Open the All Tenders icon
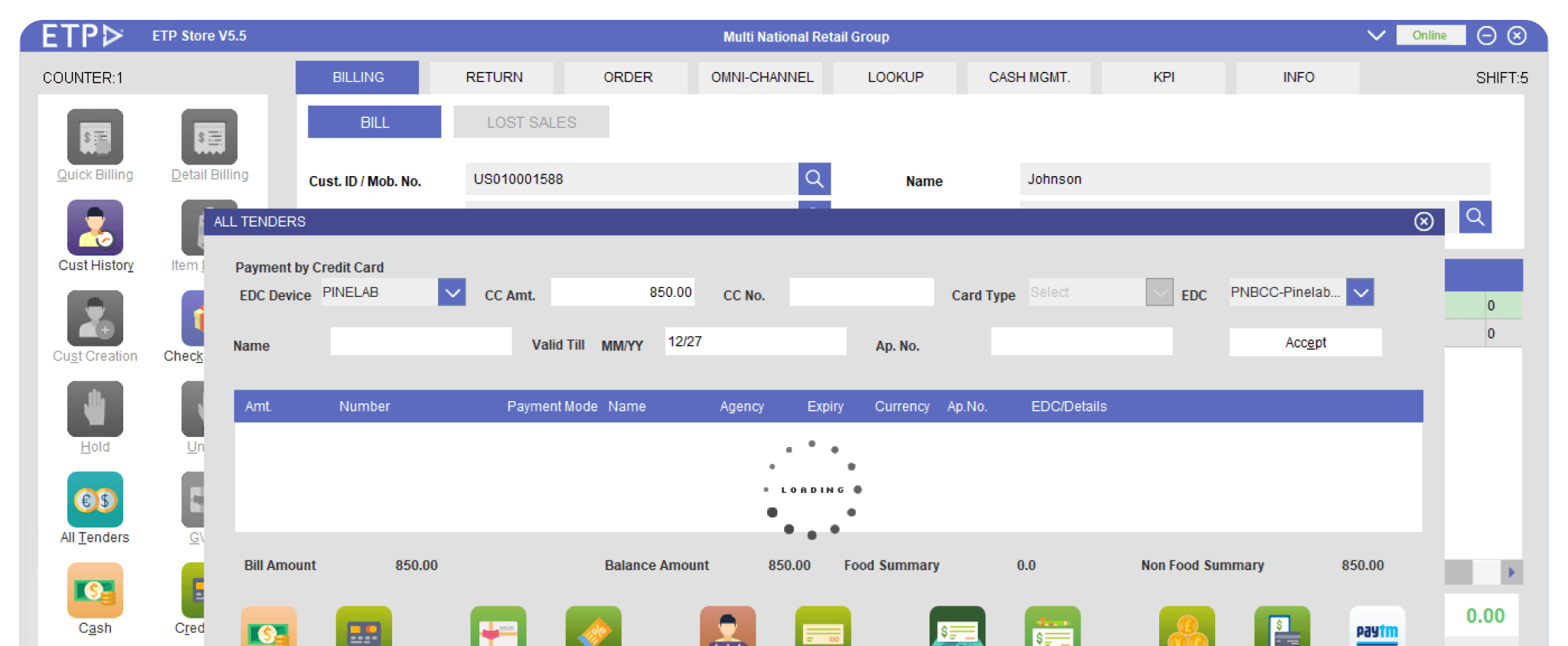The width and height of the screenshot is (1568, 646). (x=95, y=500)
